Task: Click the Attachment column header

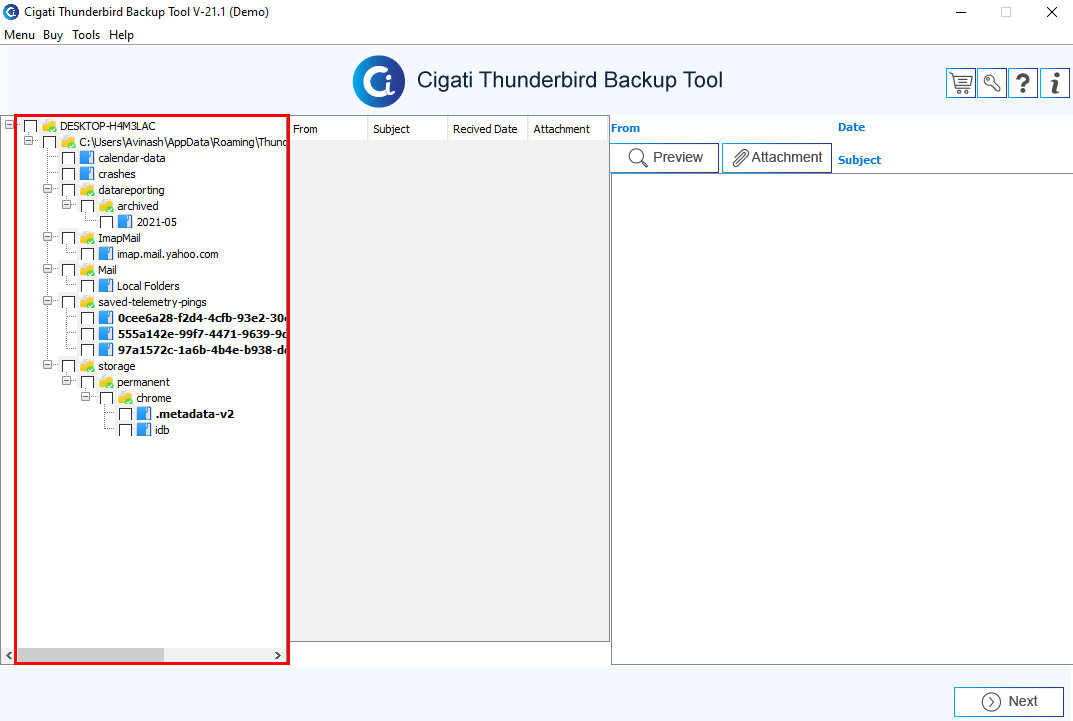Action: pyautogui.click(x=568, y=129)
